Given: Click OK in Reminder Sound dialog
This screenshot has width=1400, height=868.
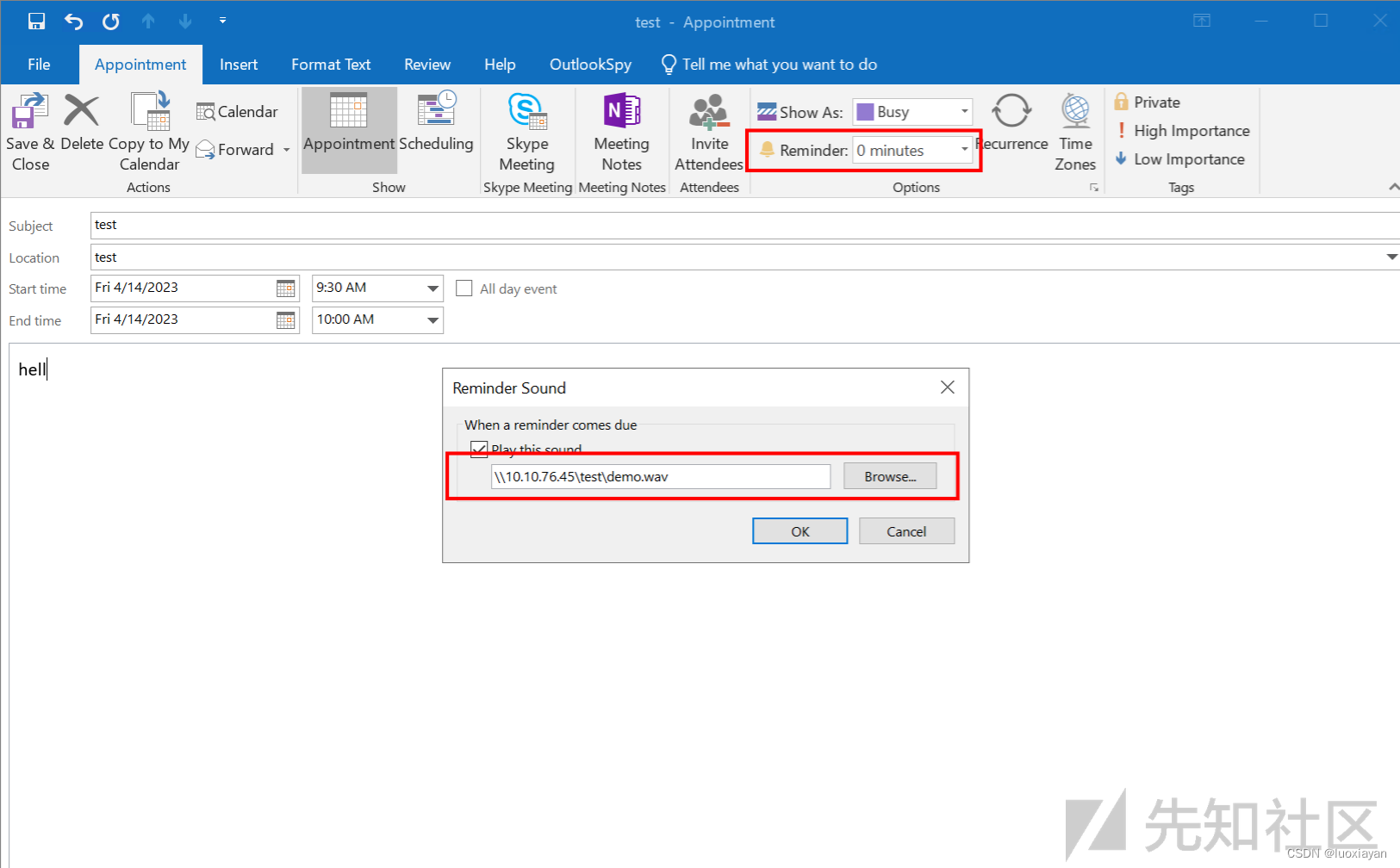Looking at the screenshot, I should click(800, 531).
